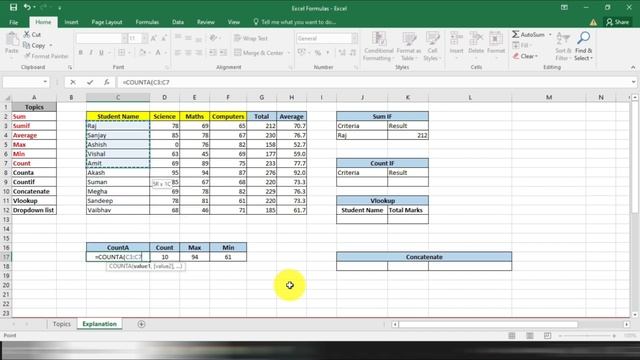This screenshot has width=640, height=360.
Task: Click Merge & Center button
Action: [259, 53]
